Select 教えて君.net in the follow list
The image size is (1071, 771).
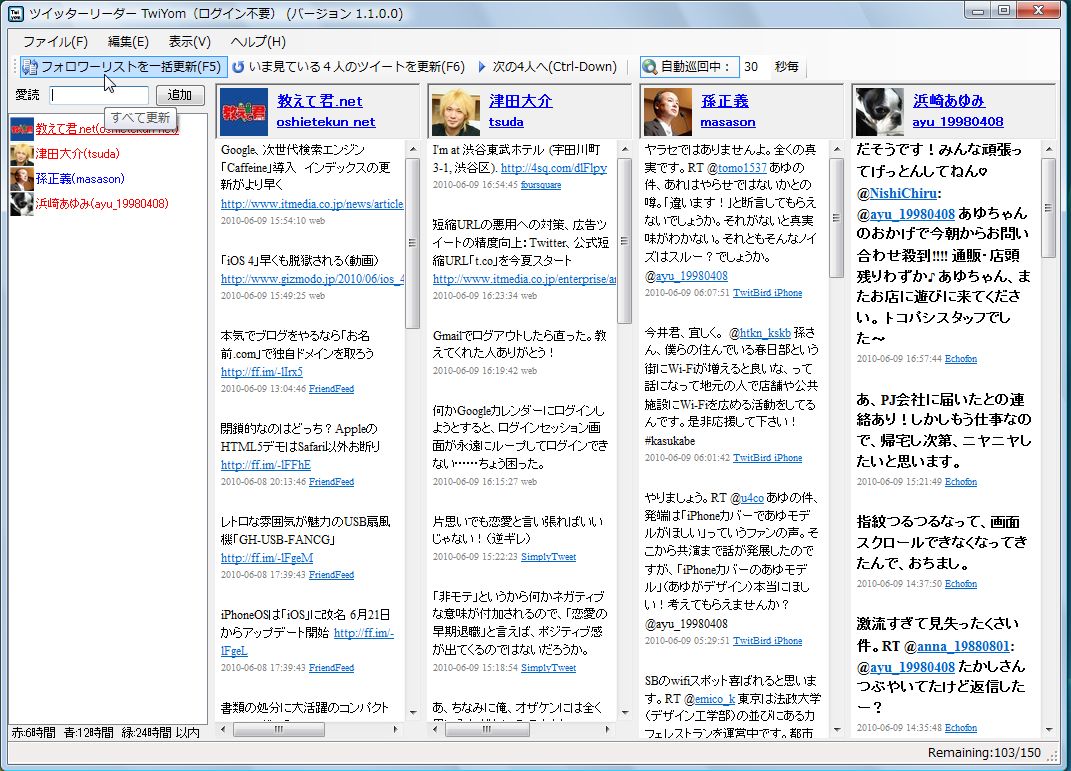coord(107,129)
